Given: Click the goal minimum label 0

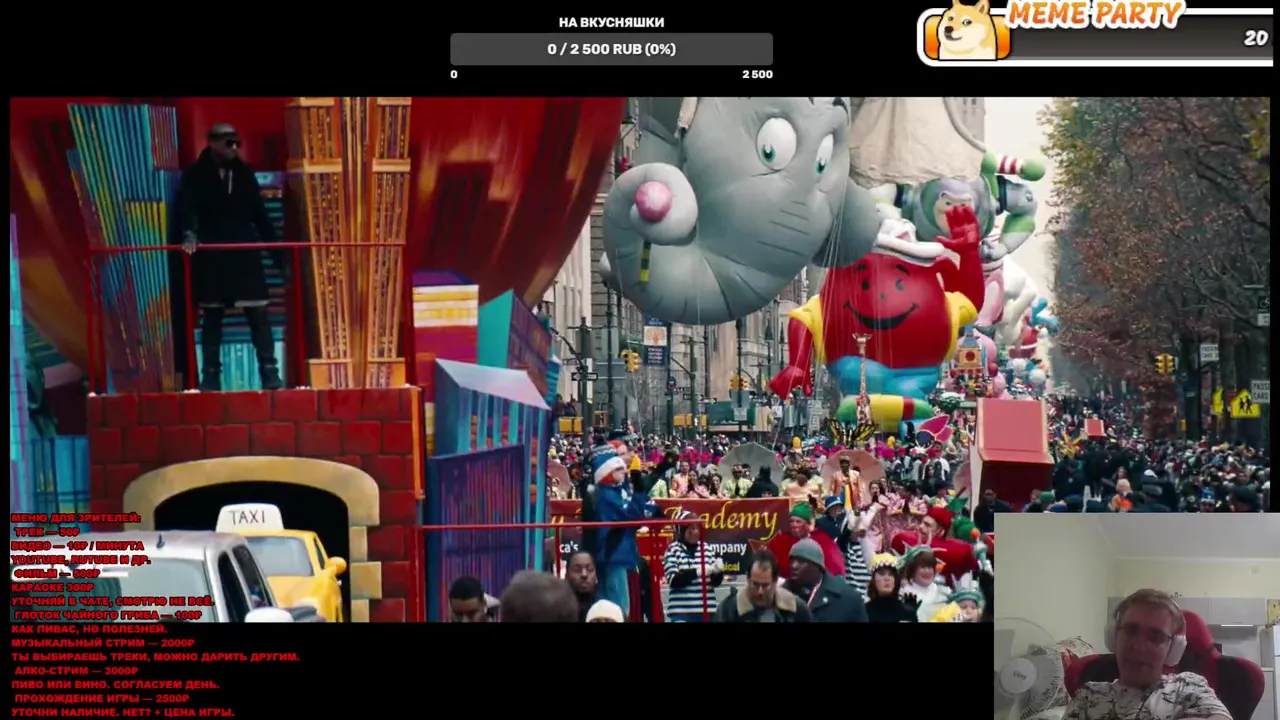Looking at the screenshot, I should click(454, 74).
